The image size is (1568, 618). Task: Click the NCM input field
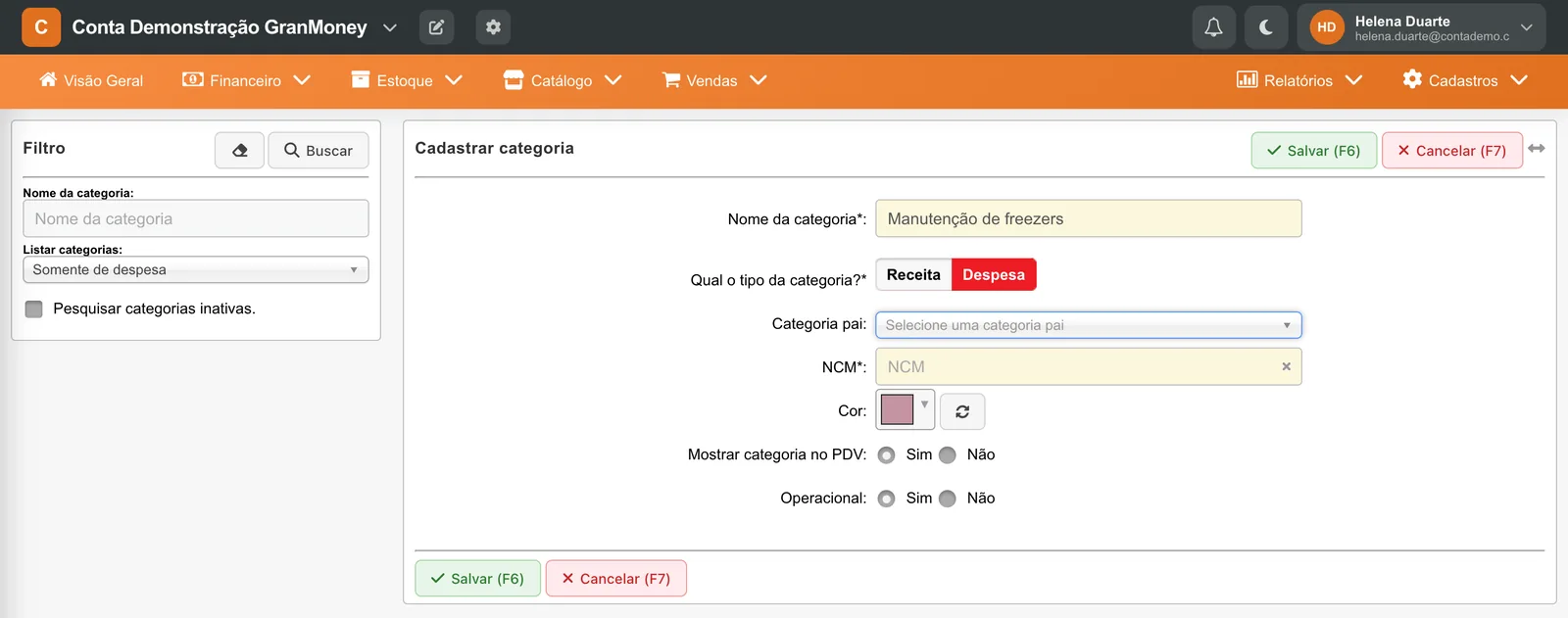[x=1089, y=366]
